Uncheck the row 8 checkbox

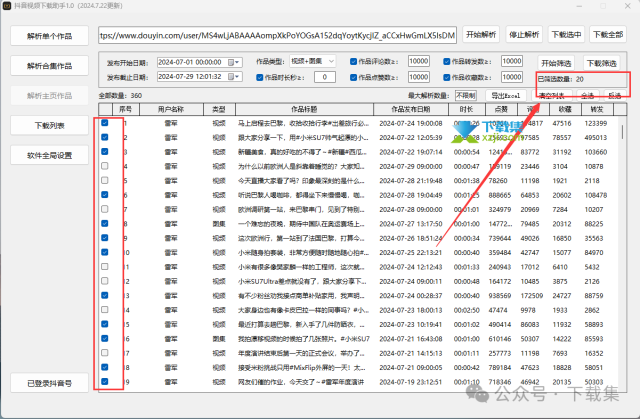105,224
